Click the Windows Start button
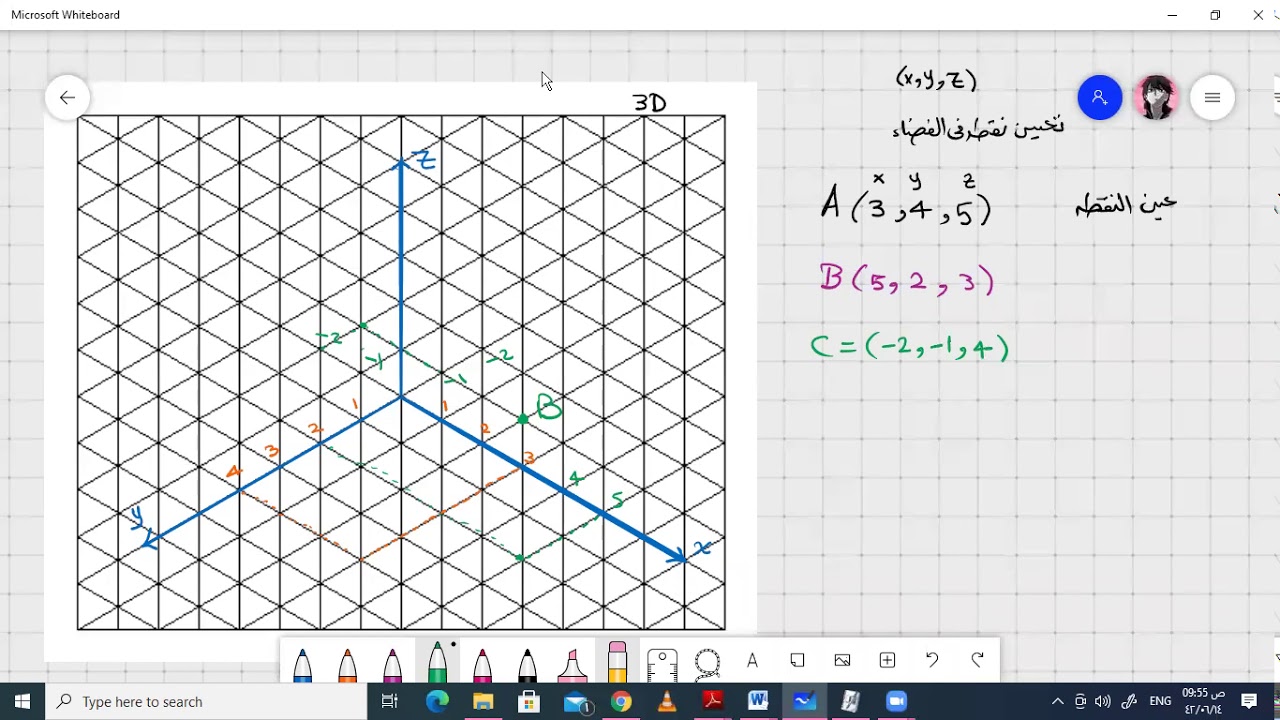Screen dimensions: 1280x720 [x=23, y=701]
